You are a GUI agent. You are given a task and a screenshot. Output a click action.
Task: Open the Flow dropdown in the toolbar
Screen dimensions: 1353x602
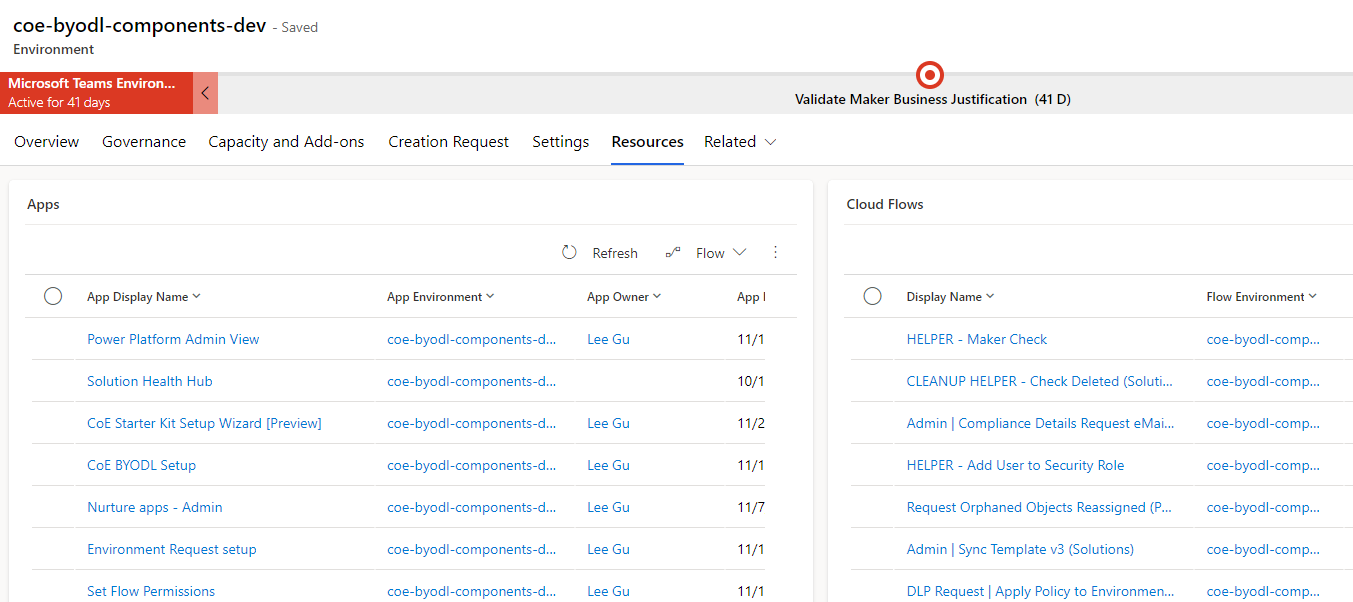(x=720, y=252)
